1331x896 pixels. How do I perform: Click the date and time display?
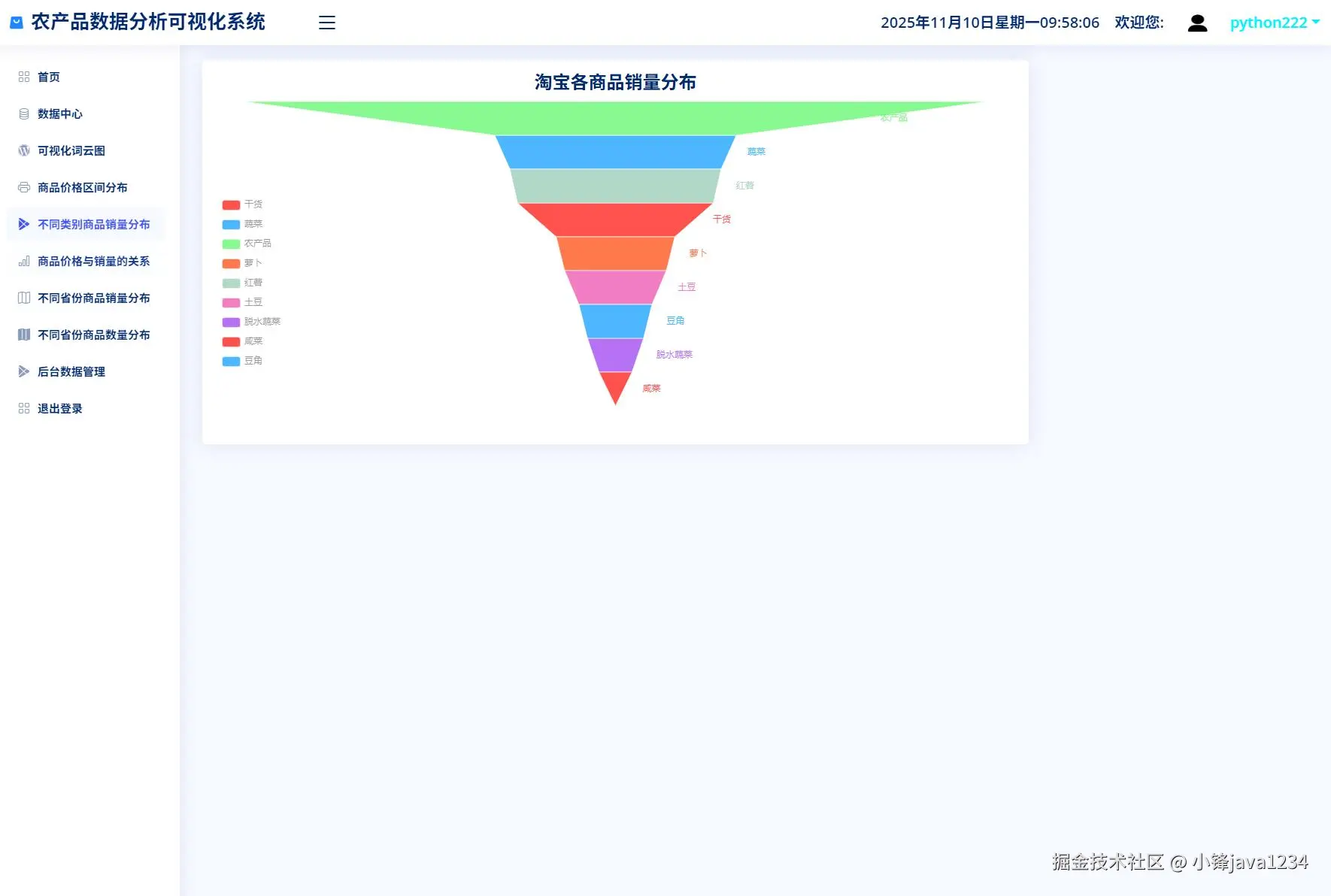coord(990,23)
